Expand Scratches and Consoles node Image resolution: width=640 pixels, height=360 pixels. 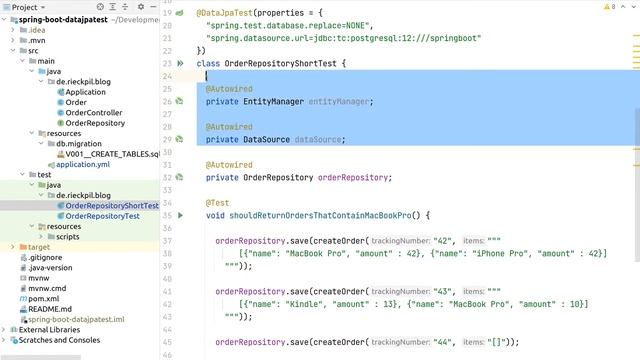[x=4, y=340]
